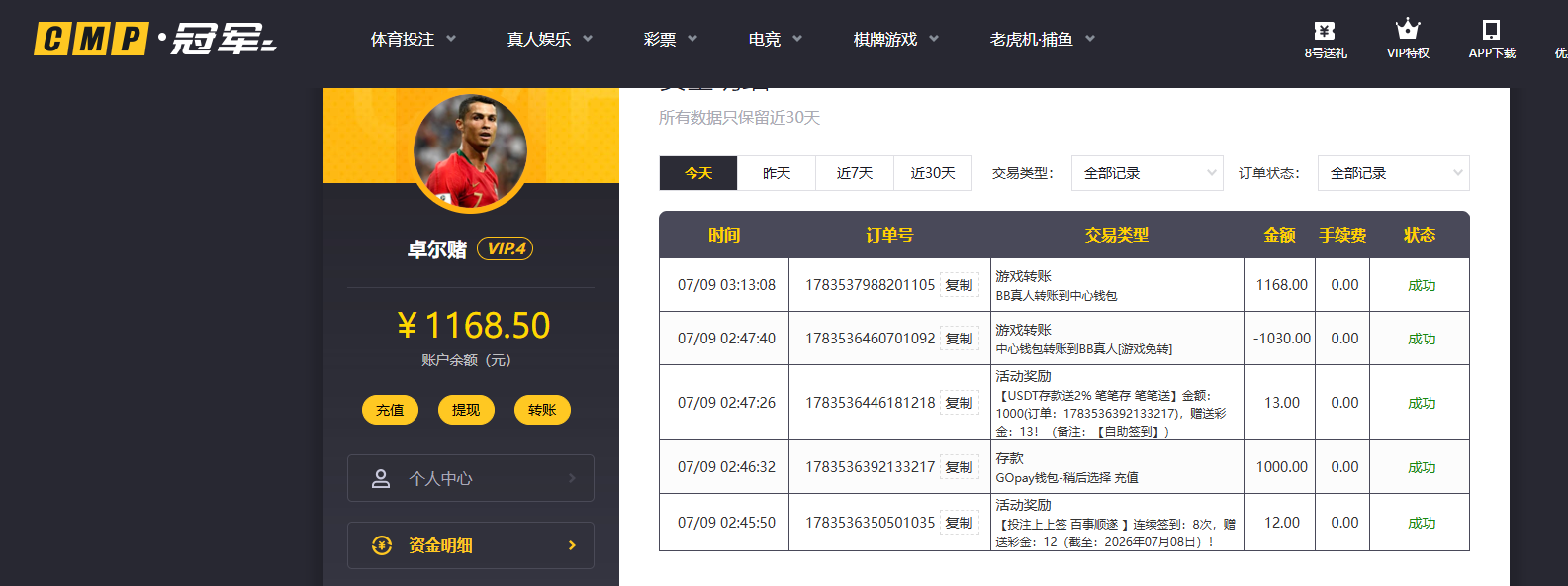Click the 时间 column header

[x=724, y=235]
